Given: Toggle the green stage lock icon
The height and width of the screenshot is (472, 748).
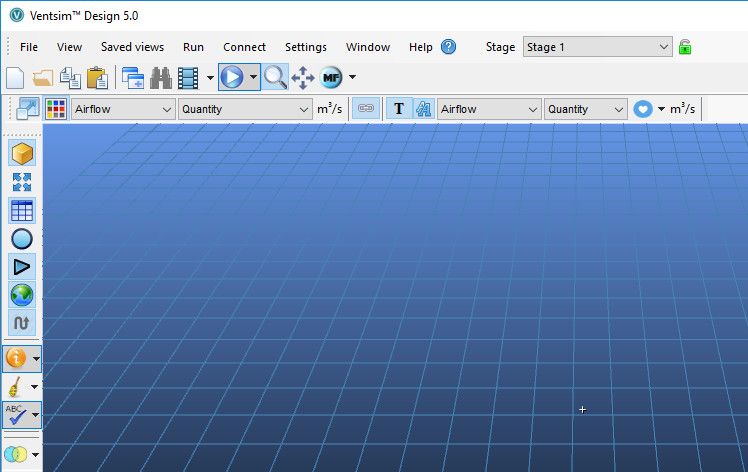Looking at the screenshot, I should (x=685, y=47).
